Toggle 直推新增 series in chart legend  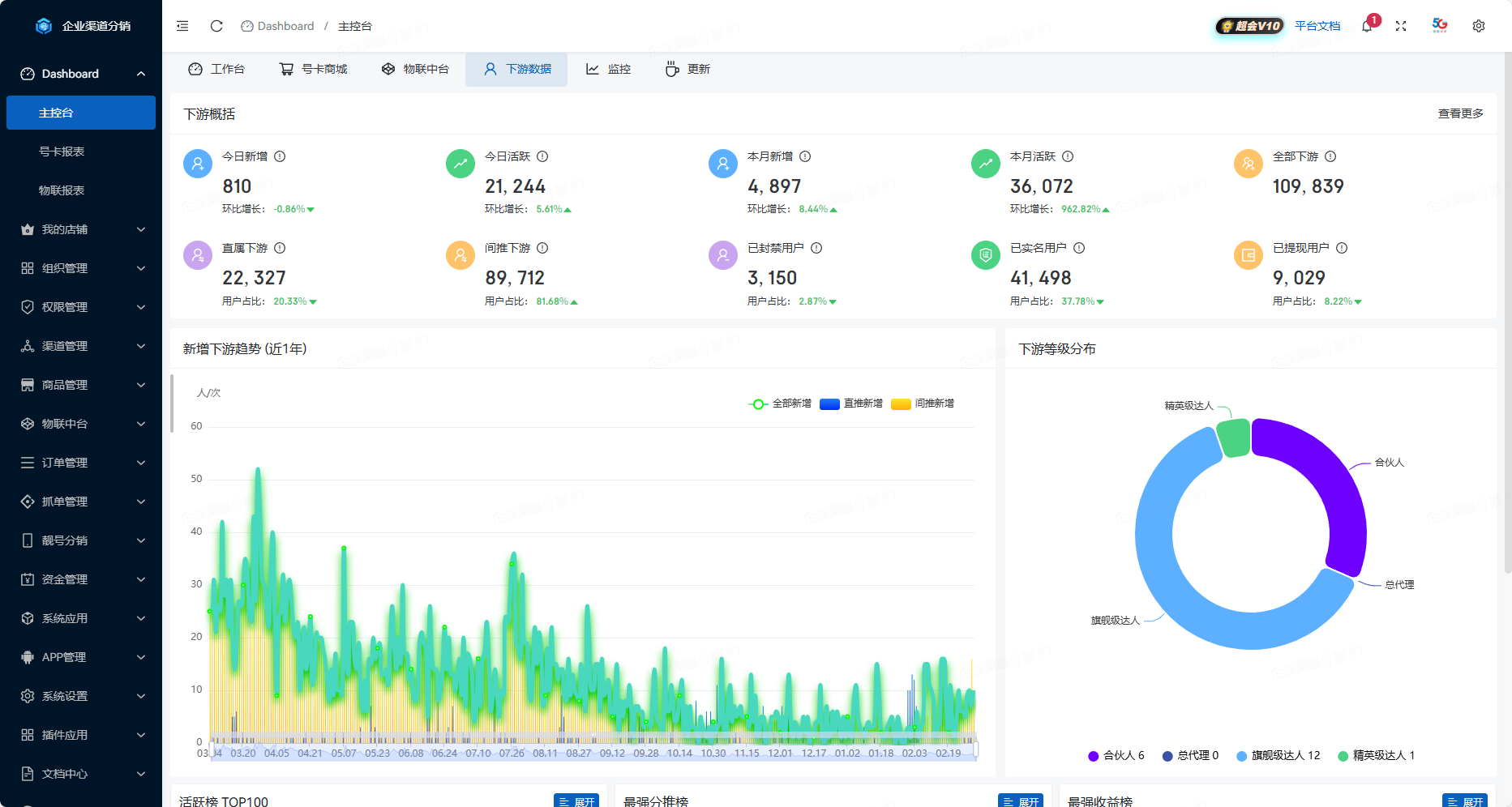851,403
